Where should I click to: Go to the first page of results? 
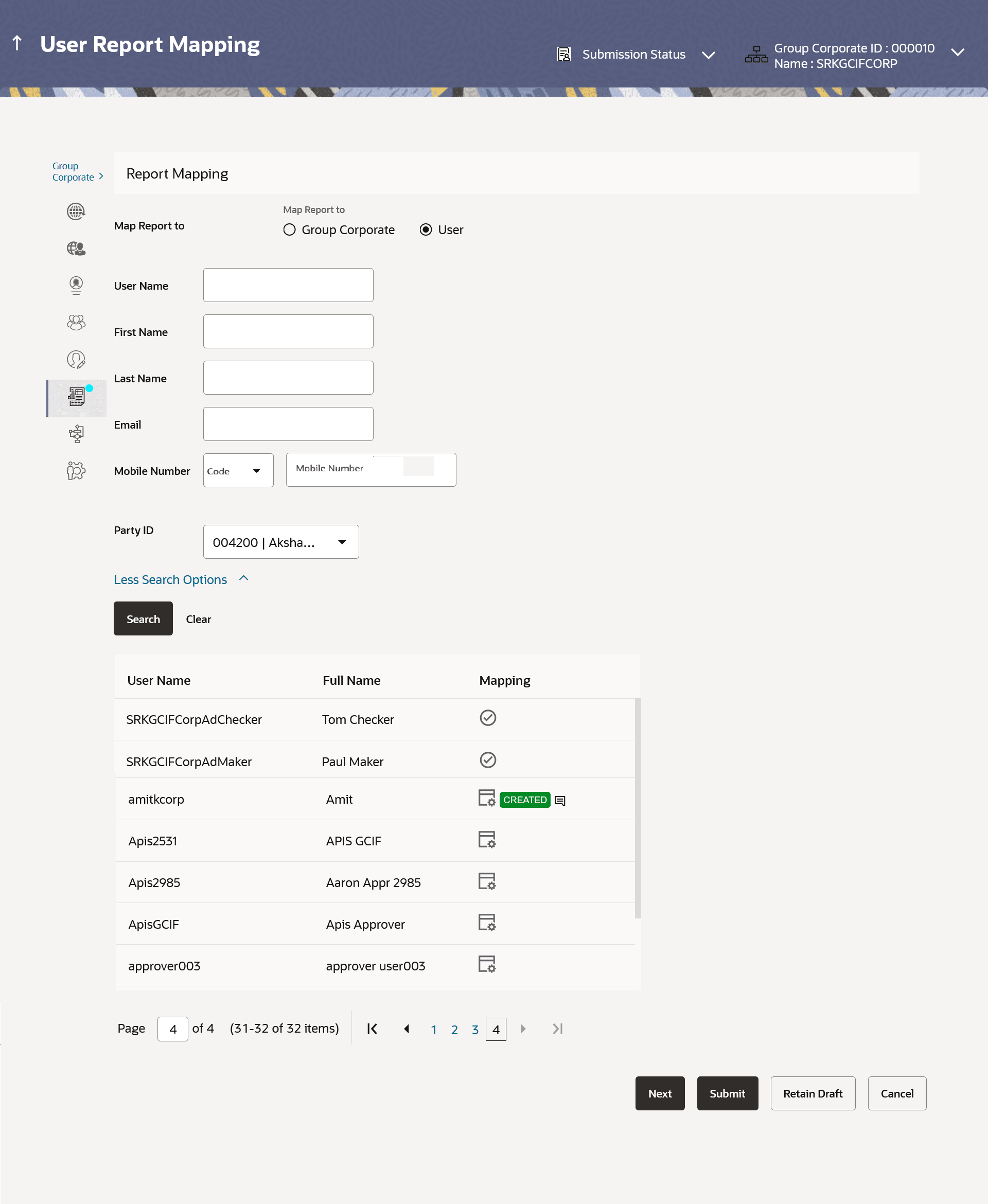pyautogui.click(x=372, y=1029)
